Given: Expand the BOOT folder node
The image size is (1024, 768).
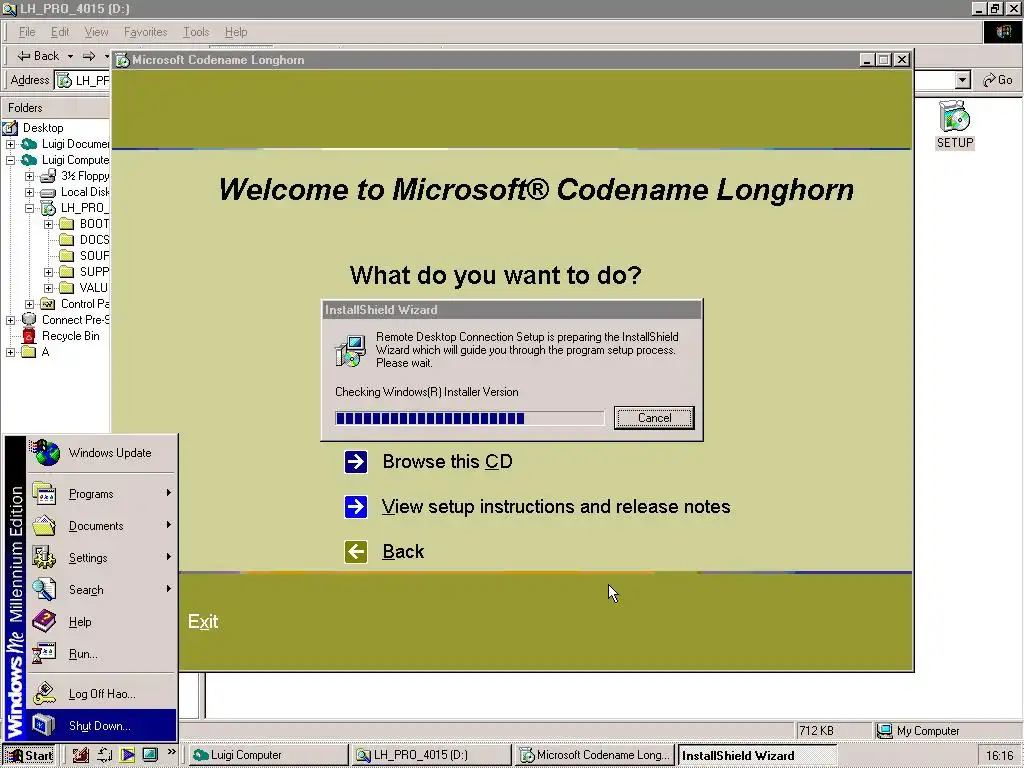Looking at the screenshot, I should coord(48,224).
